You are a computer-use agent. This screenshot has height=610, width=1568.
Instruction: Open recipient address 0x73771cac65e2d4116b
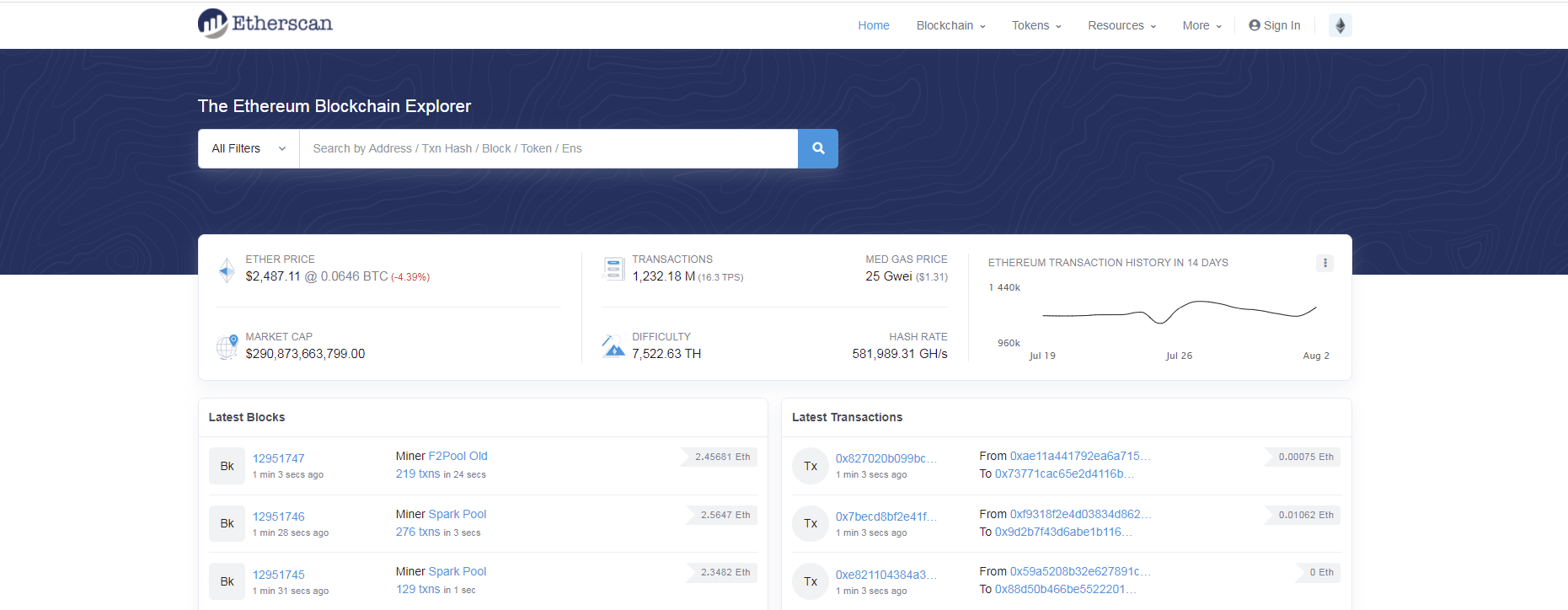click(1064, 474)
